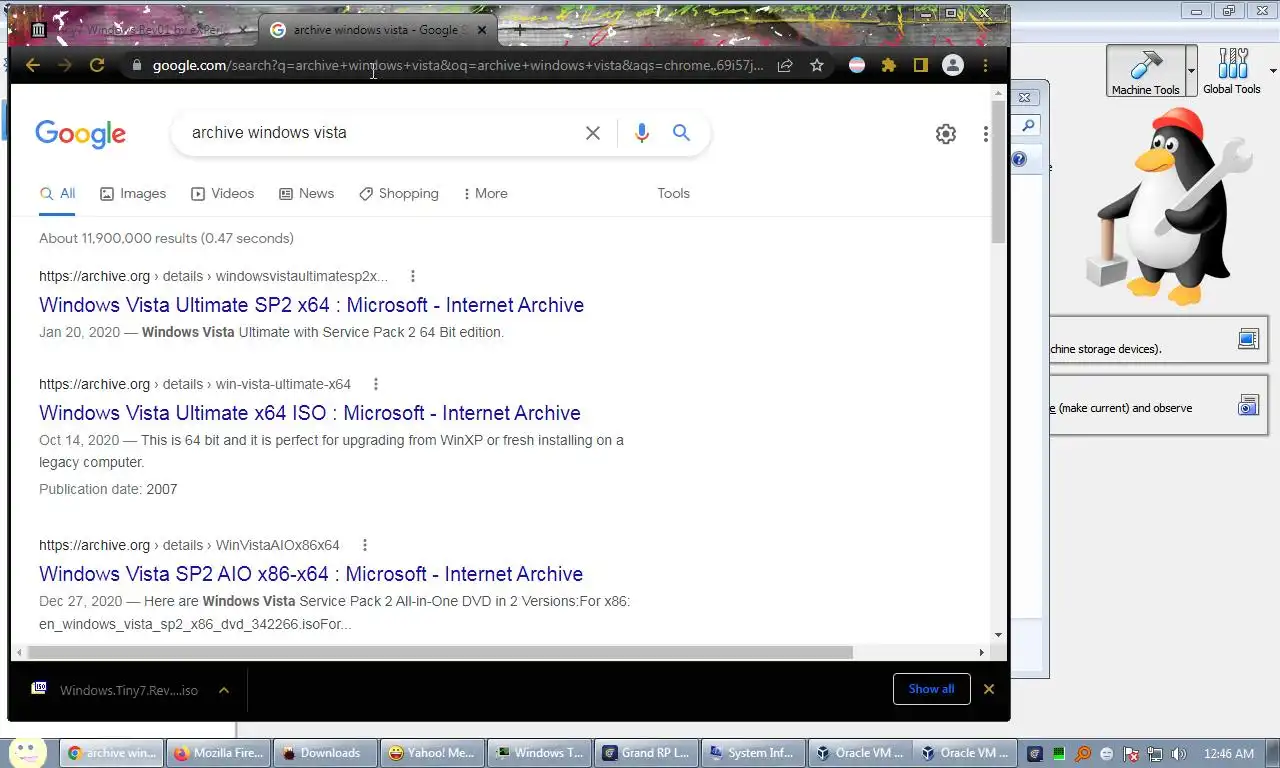The width and height of the screenshot is (1280, 768).
Task: Expand the Global Tools dropdown arrow
Action: [1273, 72]
